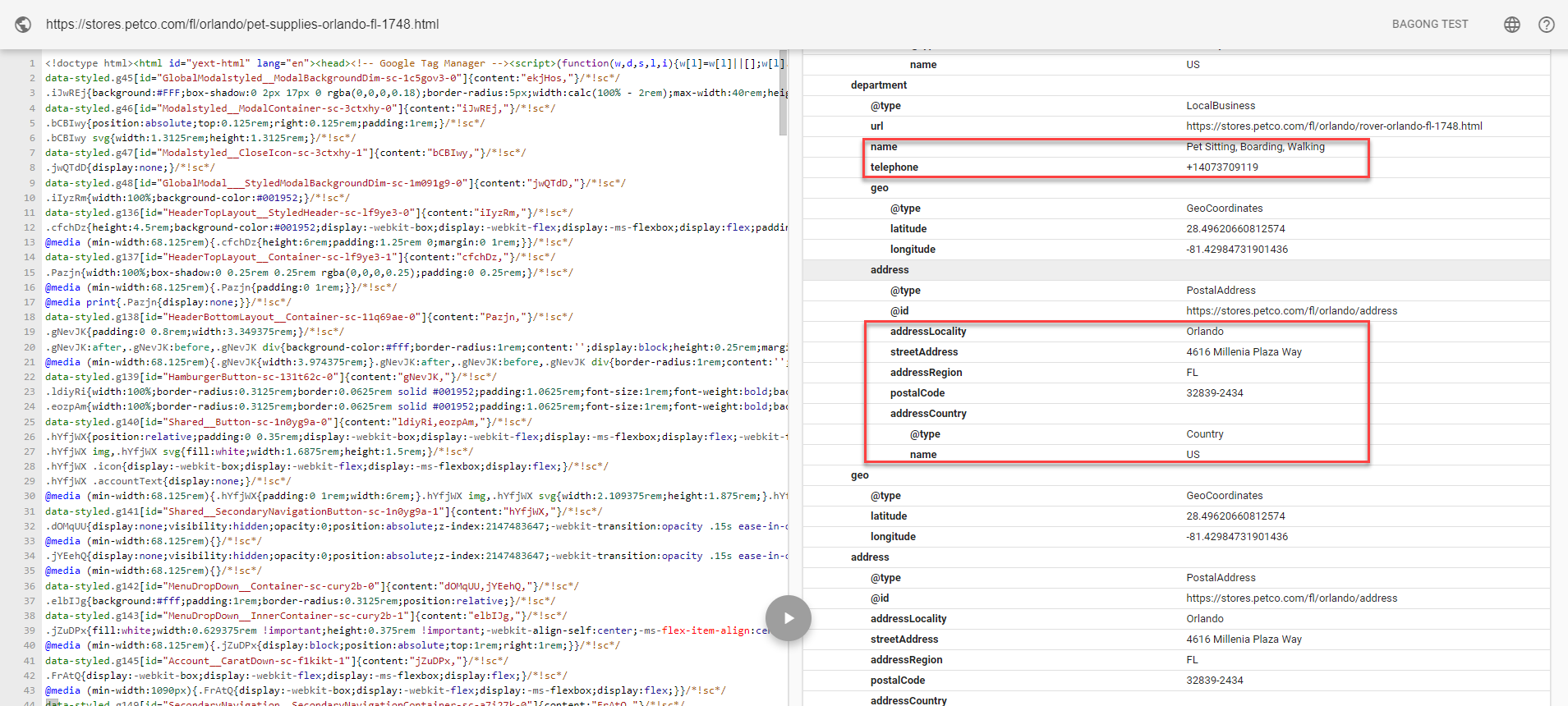Click the US name value at panel top

(x=1193, y=65)
